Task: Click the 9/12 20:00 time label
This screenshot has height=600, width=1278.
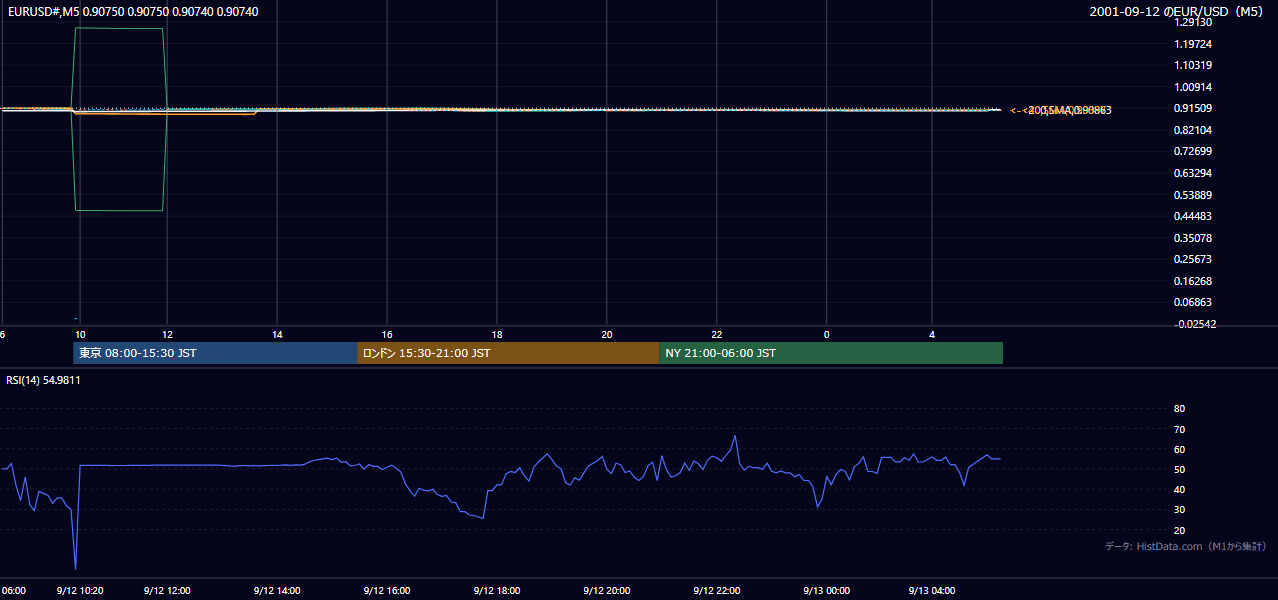Action: 607,590
